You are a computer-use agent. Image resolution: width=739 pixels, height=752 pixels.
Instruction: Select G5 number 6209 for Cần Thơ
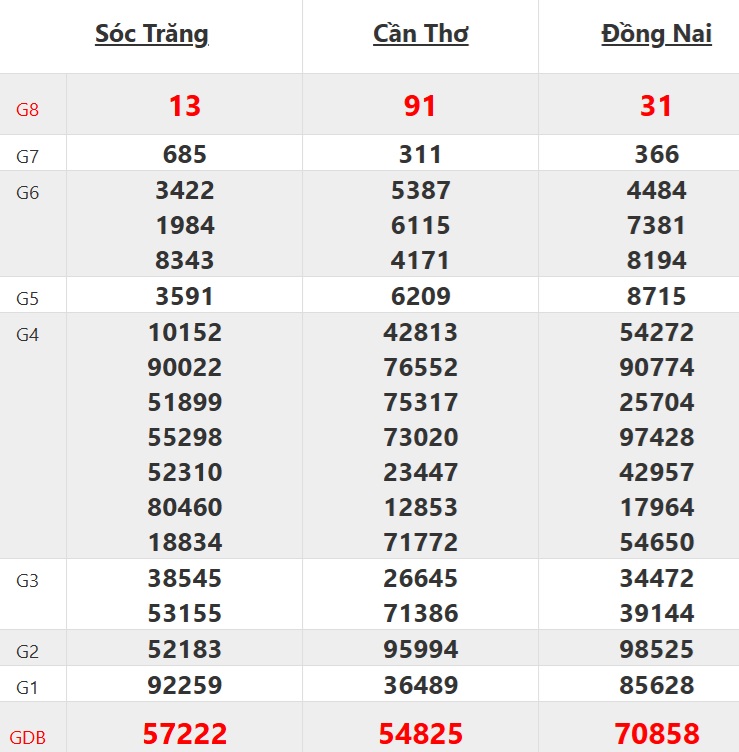(421, 297)
